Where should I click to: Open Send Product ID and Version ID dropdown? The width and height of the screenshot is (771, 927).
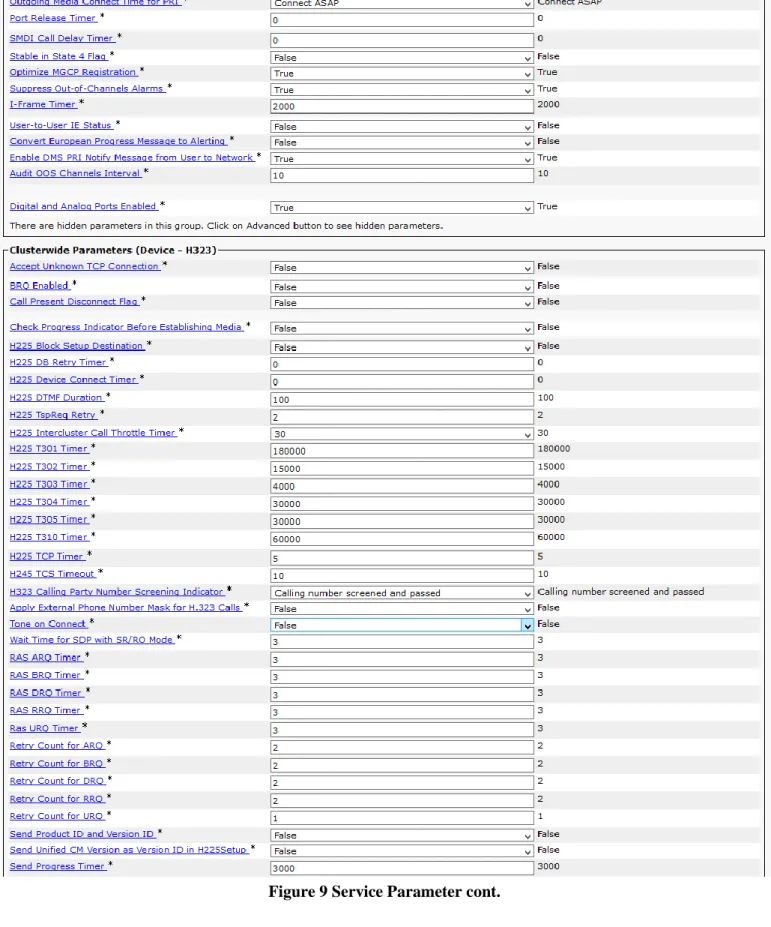point(402,835)
